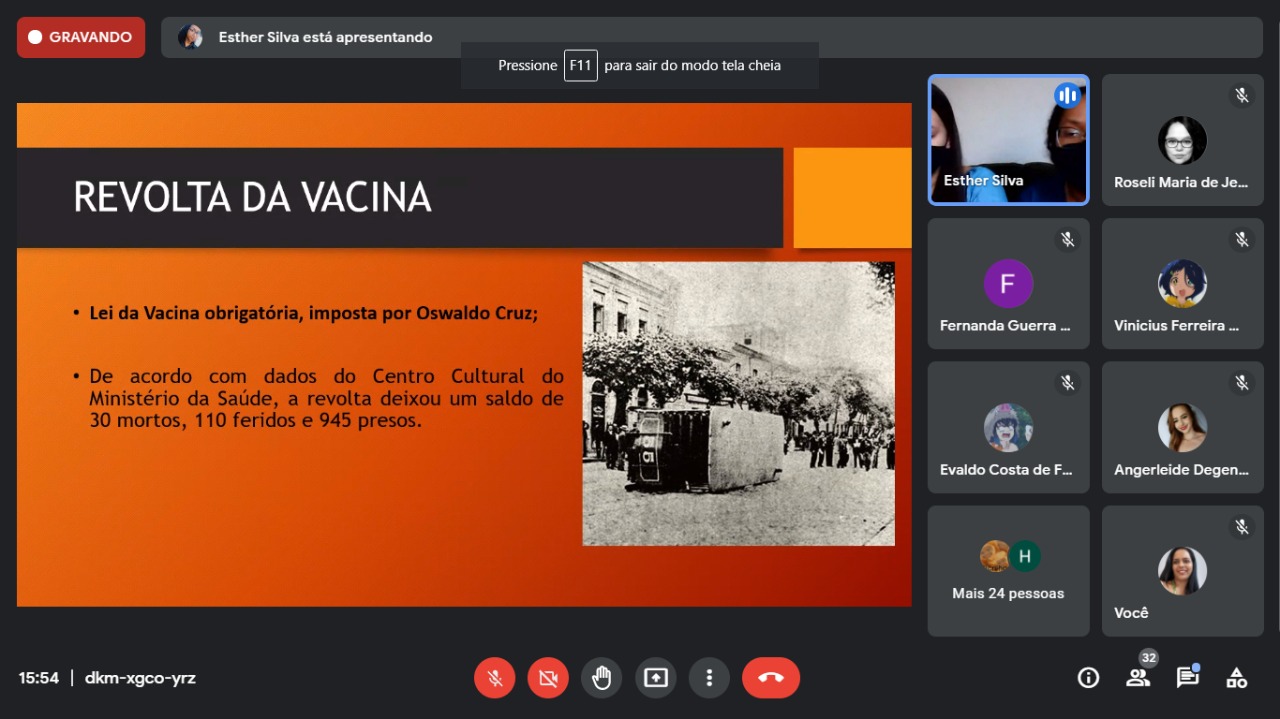Screen dimensions: 1280x719
Task: Click the speaking indicator on Esther Silva's tile
Action: [x=1068, y=96]
